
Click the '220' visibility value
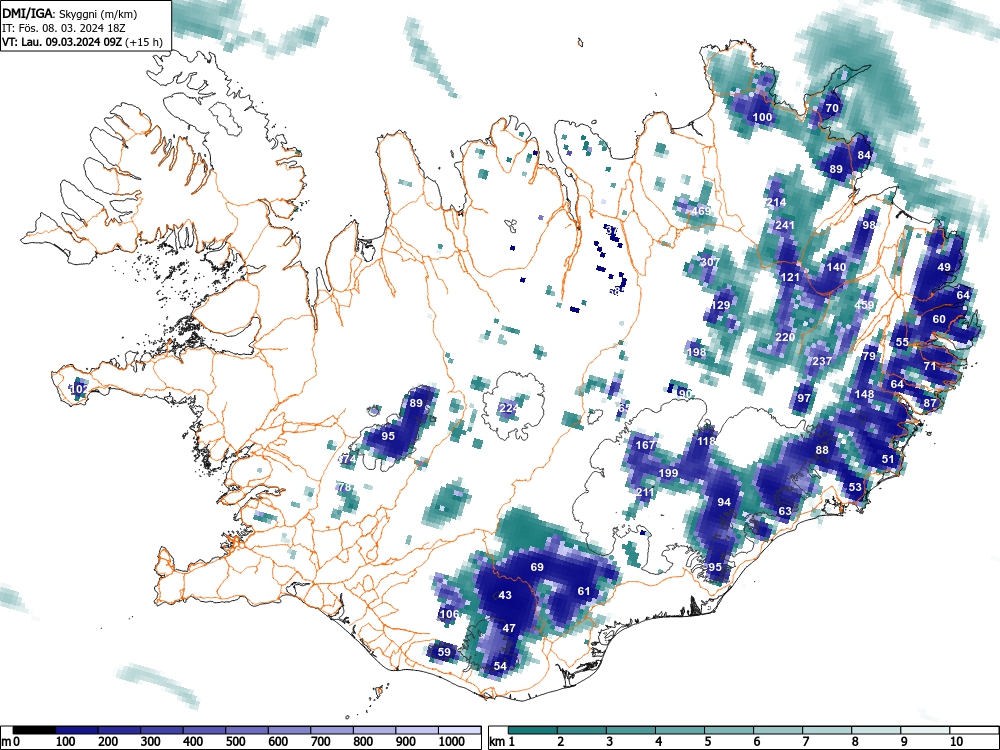[x=785, y=337]
